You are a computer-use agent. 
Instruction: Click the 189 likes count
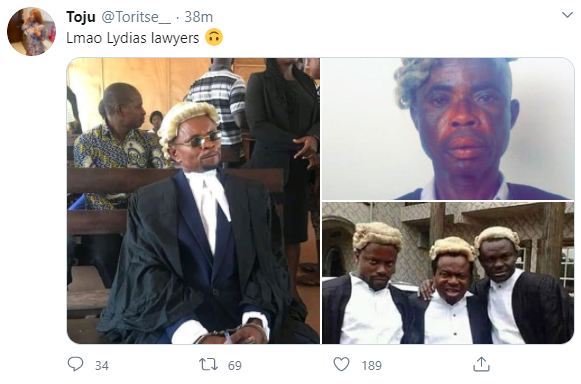tap(372, 366)
